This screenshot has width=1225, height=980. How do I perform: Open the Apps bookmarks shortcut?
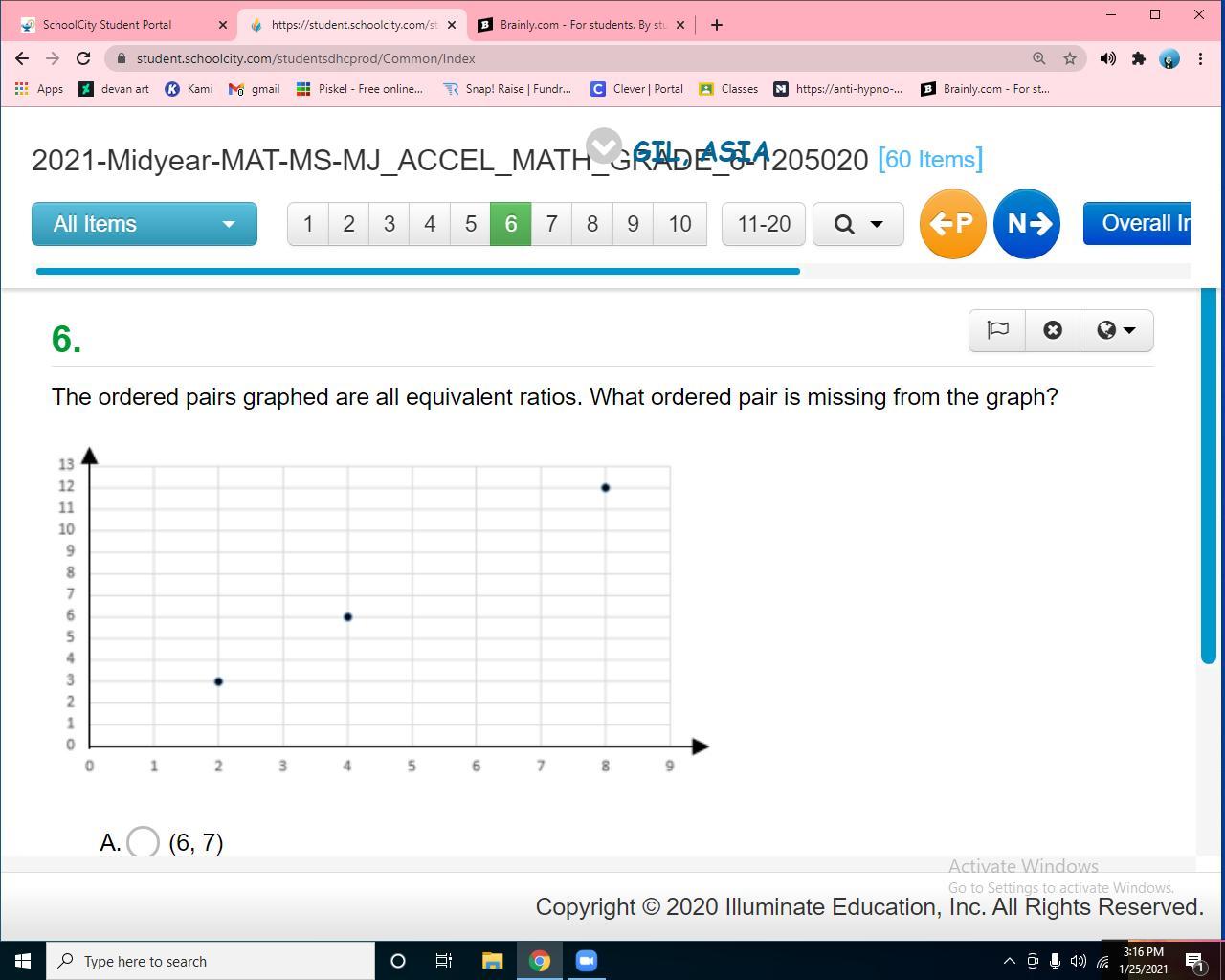[38, 89]
